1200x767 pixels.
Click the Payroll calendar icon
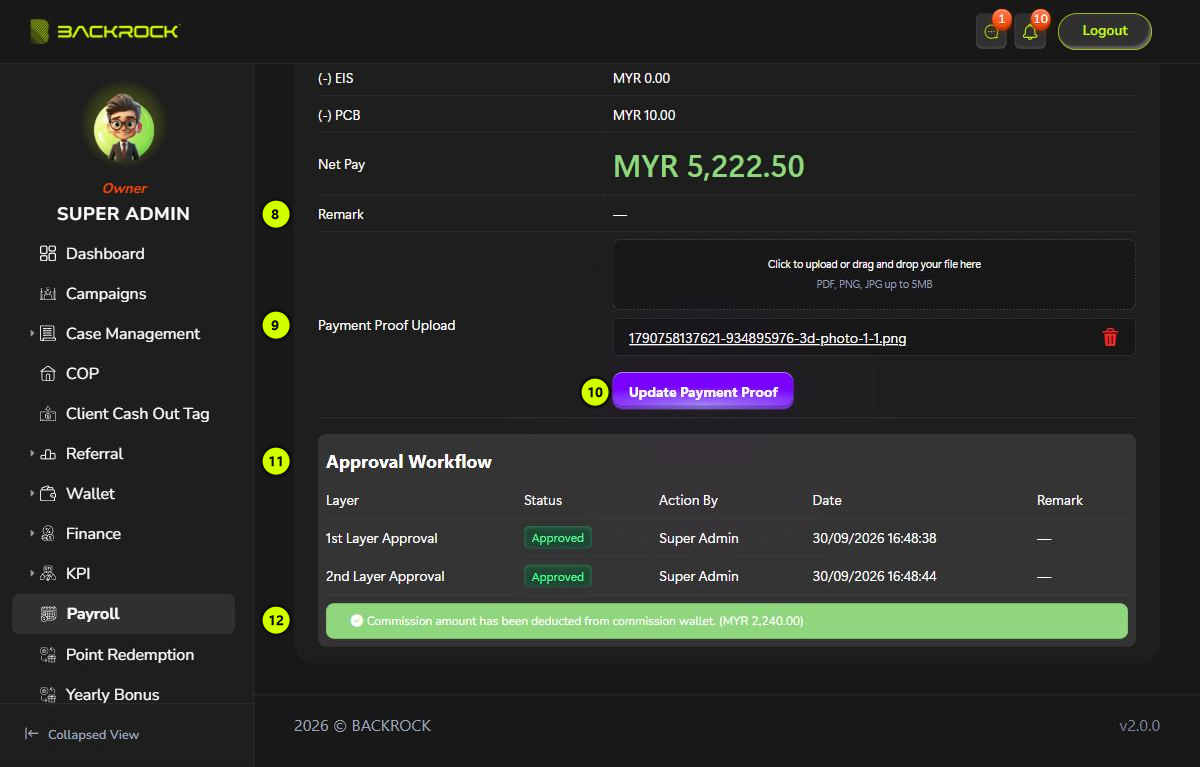tap(48, 614)
